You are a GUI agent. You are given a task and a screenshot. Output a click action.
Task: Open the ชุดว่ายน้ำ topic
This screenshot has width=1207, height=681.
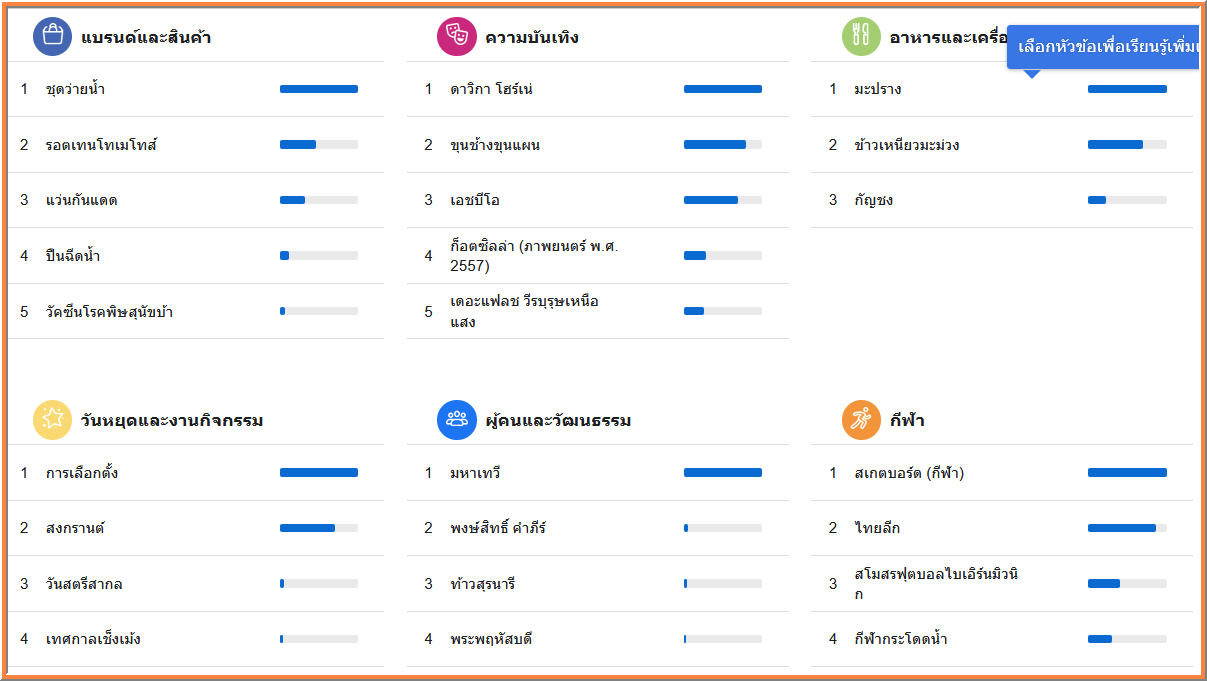click(x=76, y=89)
